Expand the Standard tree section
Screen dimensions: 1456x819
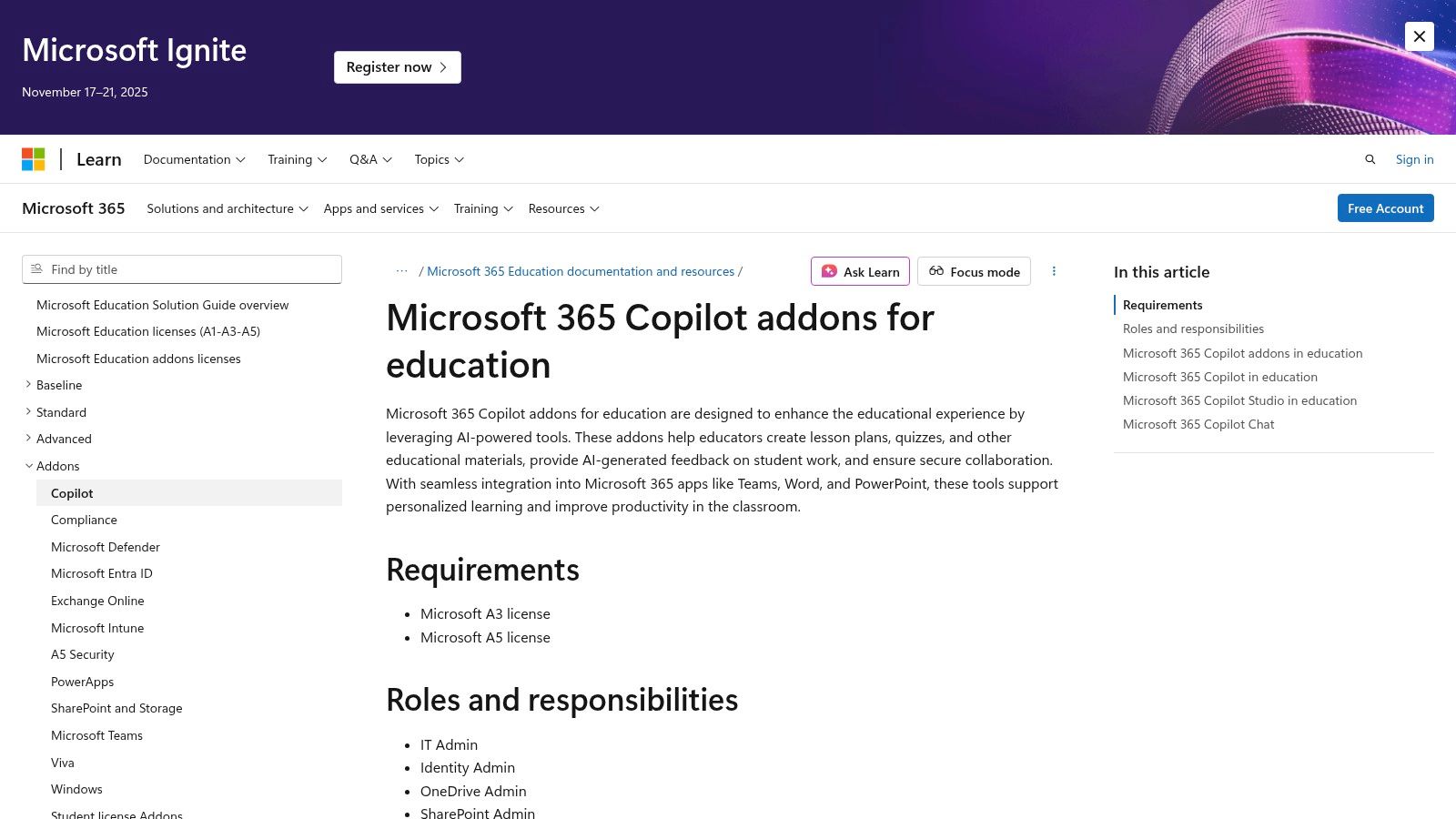(28, 412)
